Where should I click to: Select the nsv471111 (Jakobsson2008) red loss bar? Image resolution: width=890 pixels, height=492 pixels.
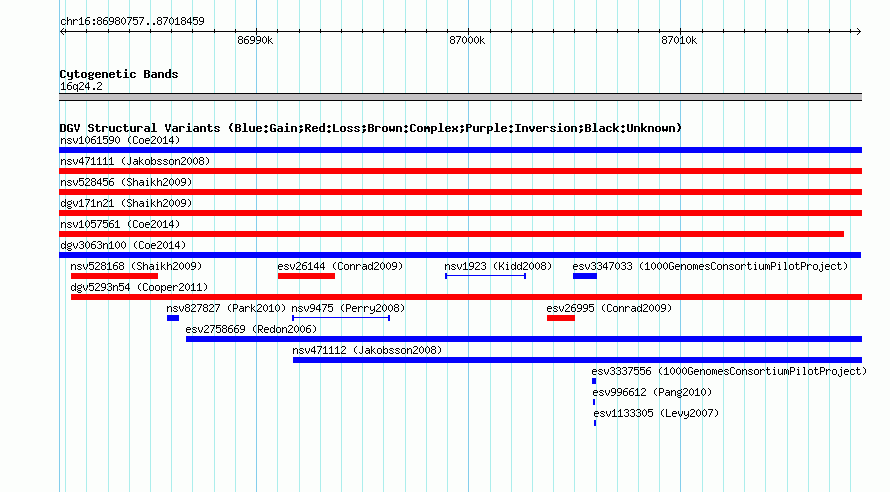(460, 171)
